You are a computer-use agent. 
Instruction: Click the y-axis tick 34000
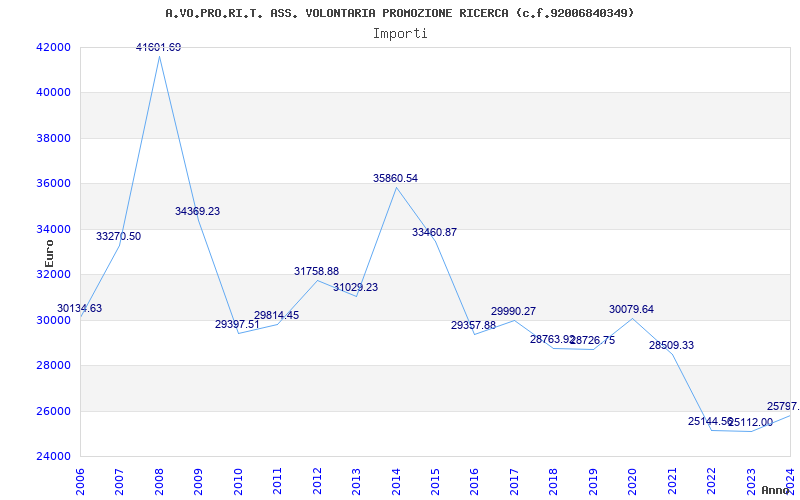(x=53, y=229)
